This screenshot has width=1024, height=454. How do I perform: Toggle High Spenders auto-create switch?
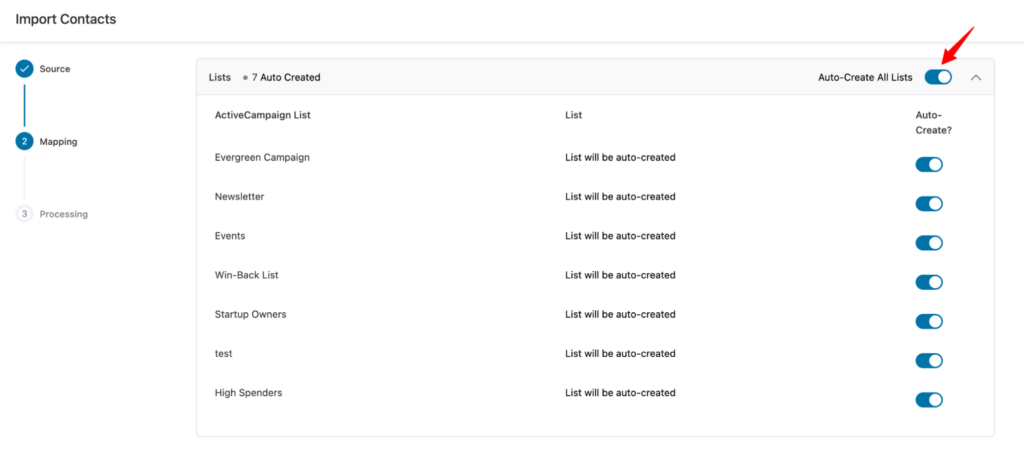click(929, 400)
